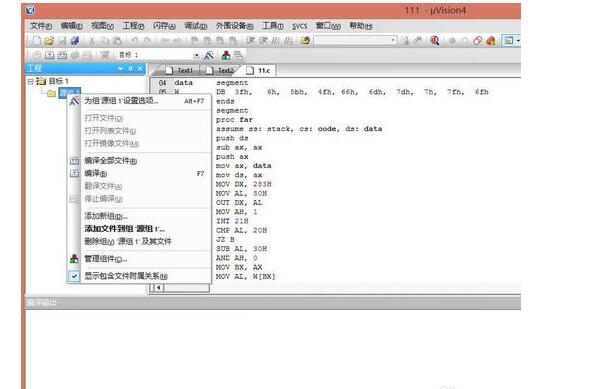Open the search text combo box dropdown arrow
This screenshot has height=389, width=613.
(393, 40)
